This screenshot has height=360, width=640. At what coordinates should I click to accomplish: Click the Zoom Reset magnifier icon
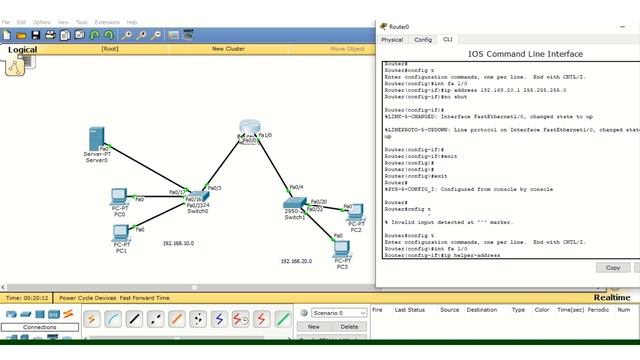141,36
